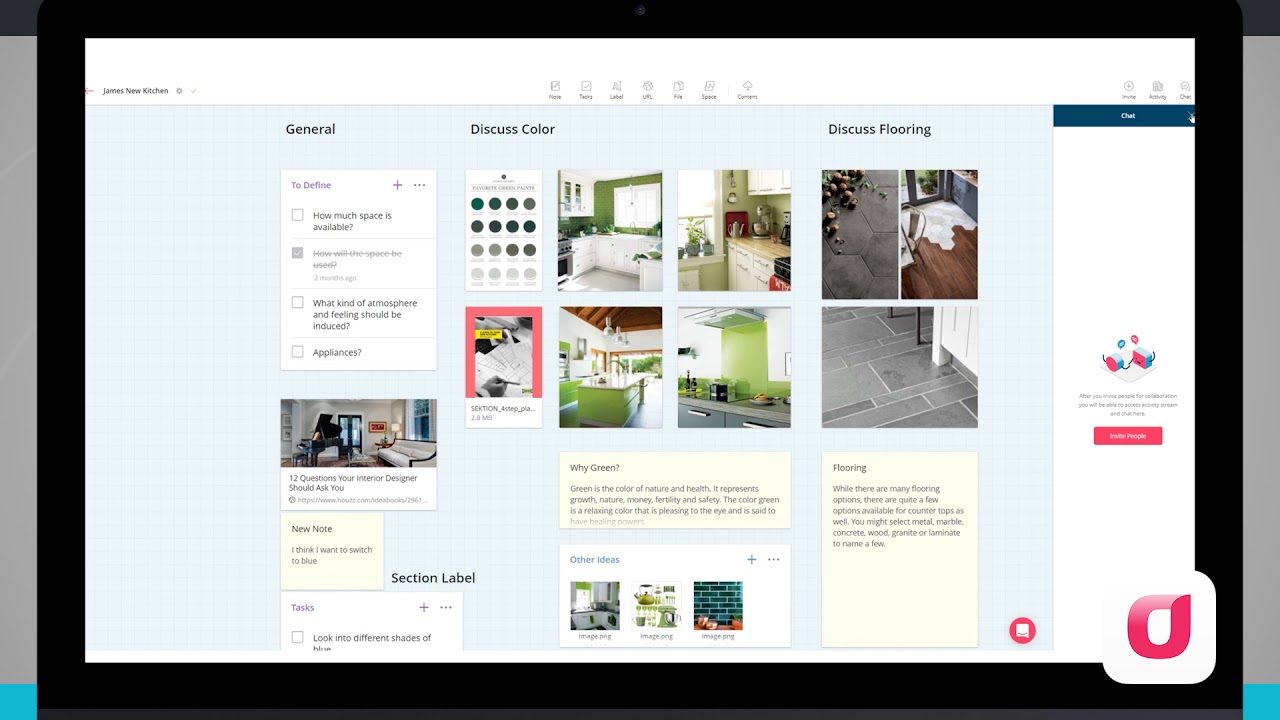Open the Activity panel
This screenshot has height=720, width=1280.
coord(1157,90)
